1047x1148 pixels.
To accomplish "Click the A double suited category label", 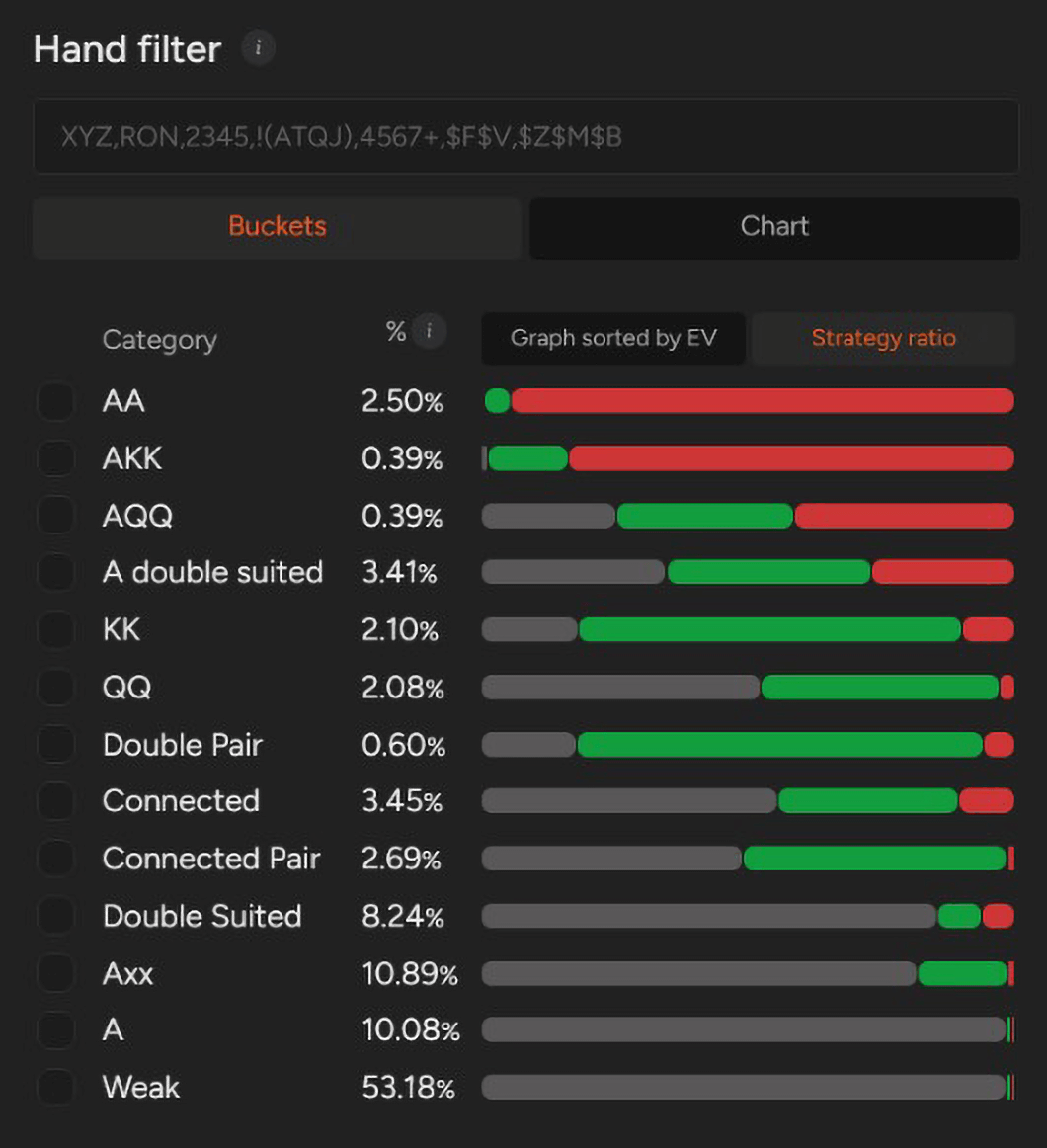I will point(212,572).
